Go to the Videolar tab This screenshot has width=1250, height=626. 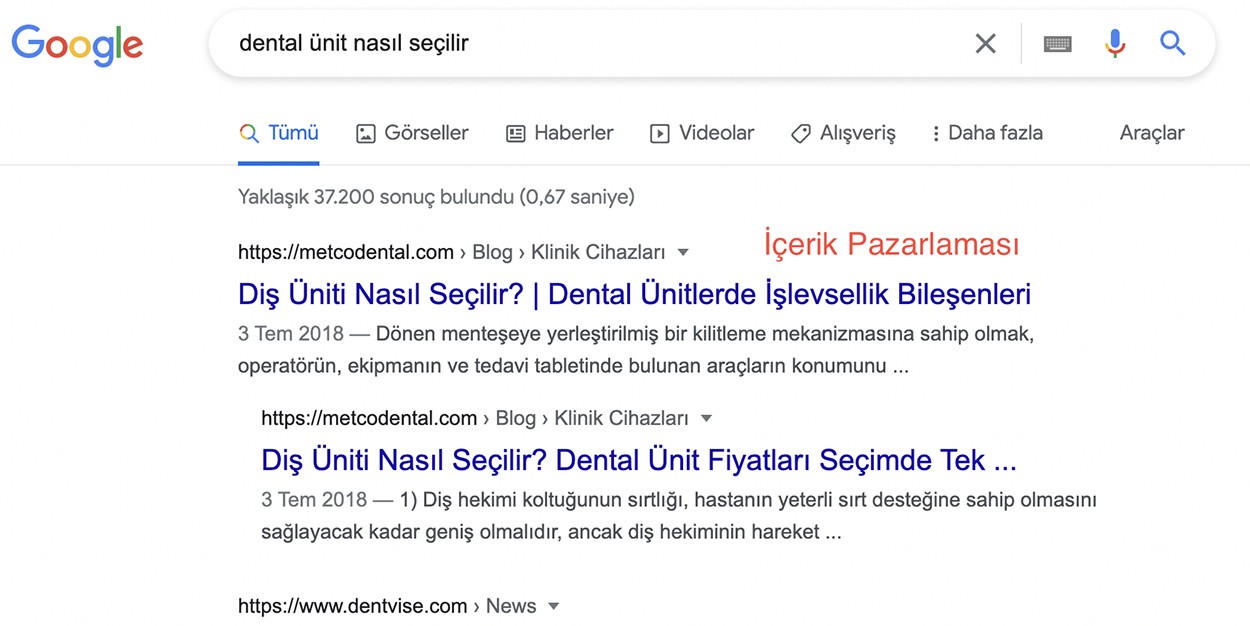pyautogui.click(x=702, y=133)
